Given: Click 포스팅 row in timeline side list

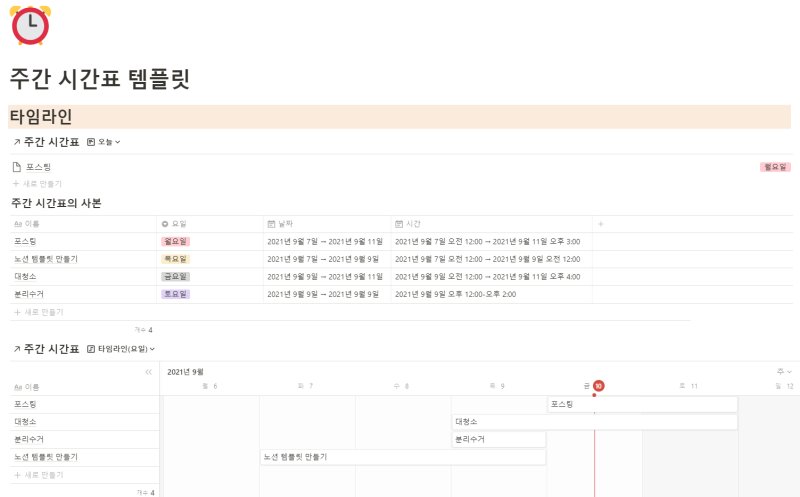Looking at the screenshot, I should (85, 404).
